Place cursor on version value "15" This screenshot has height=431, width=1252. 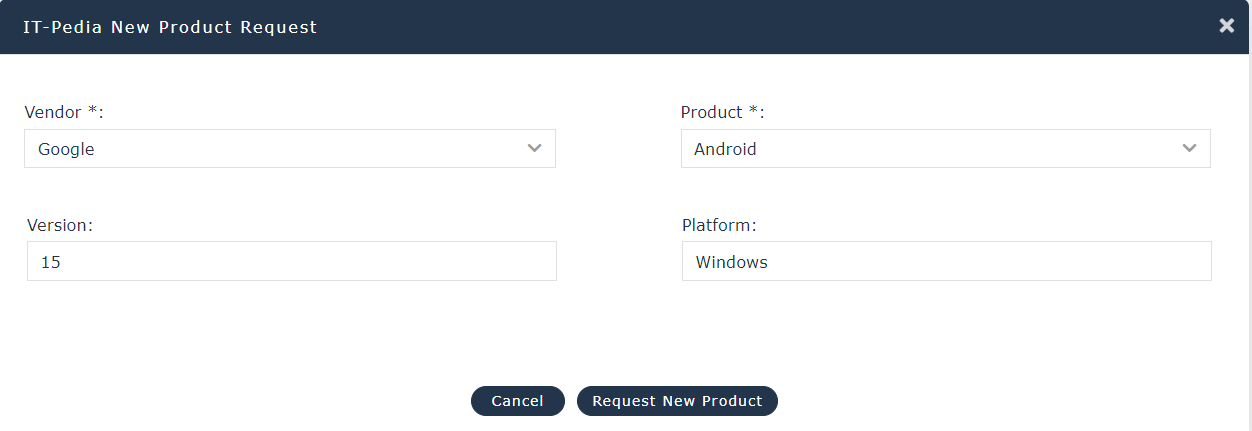[50, 262]
